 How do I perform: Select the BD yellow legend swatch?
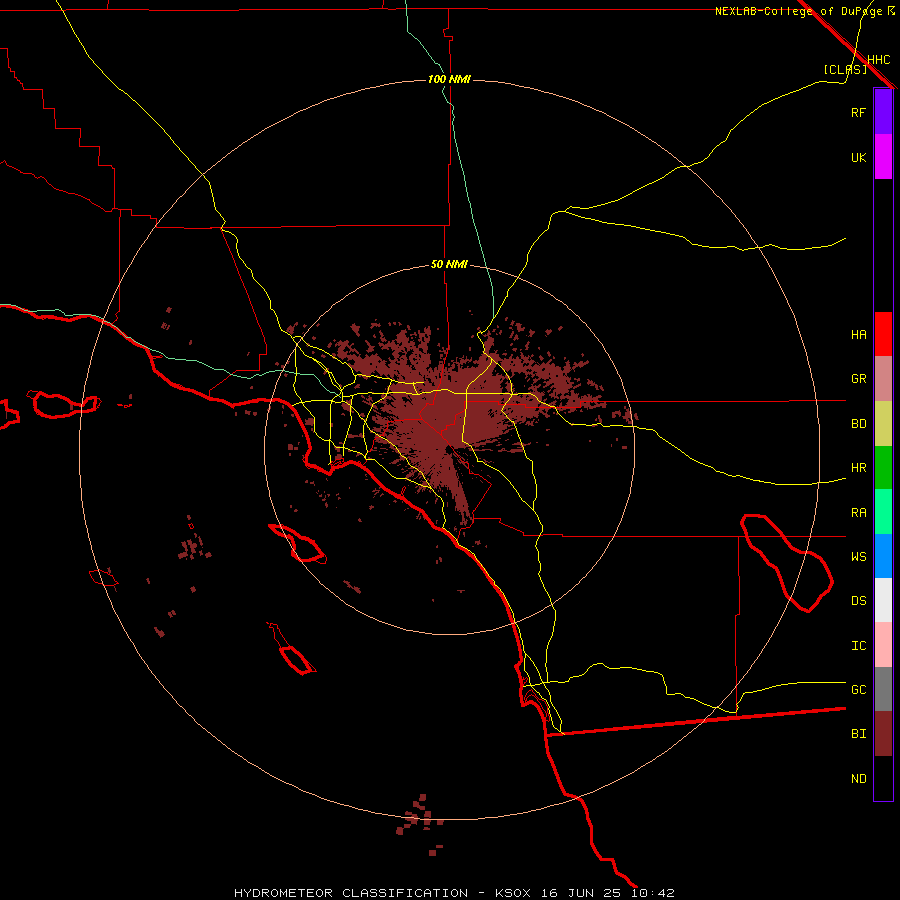(x=883, y=424)
